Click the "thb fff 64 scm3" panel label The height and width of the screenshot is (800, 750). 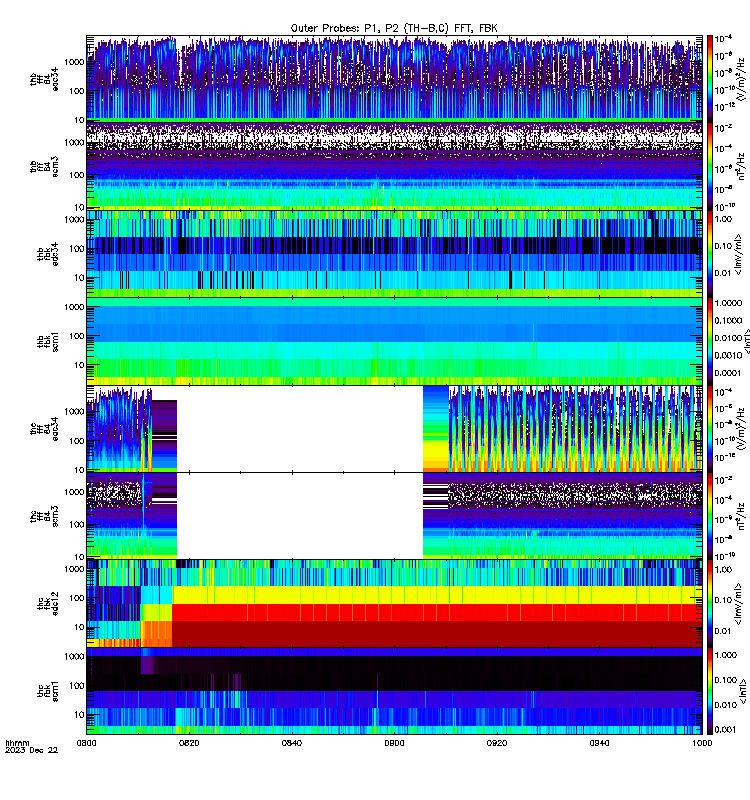(44, 167)
